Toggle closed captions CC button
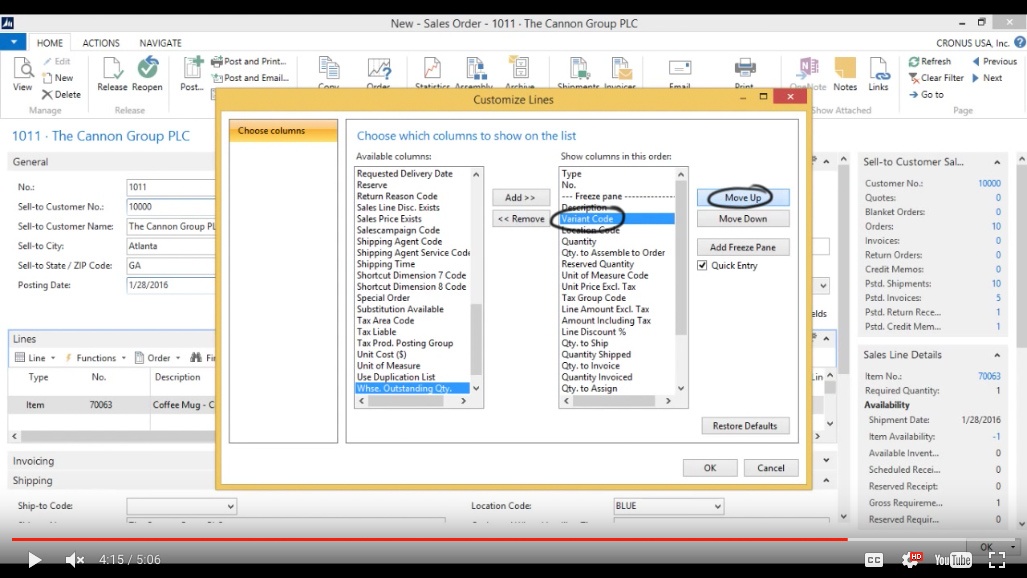Screen dimensions: 1027x578 (x=874, y=560)
